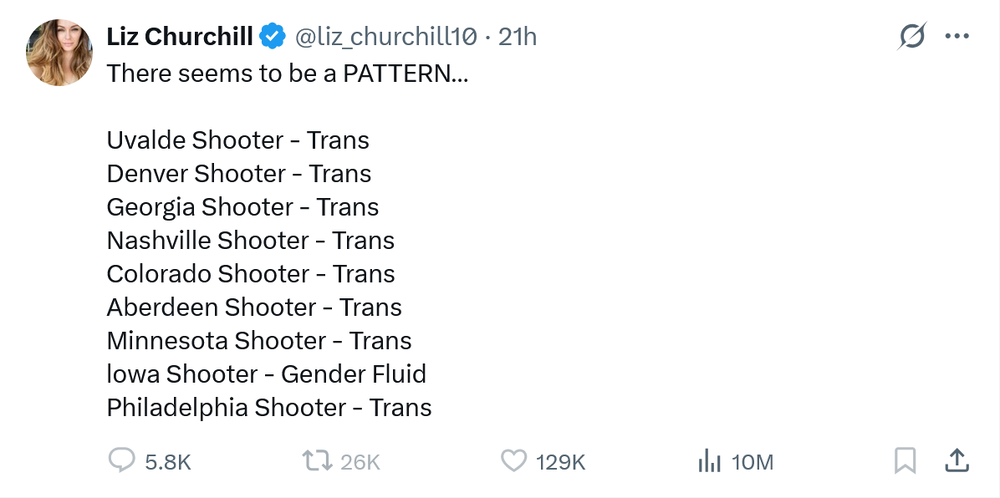This screenshot has width=1000, height=498.
Task: Click the 5.8K replies count
Action: point(168,462)
